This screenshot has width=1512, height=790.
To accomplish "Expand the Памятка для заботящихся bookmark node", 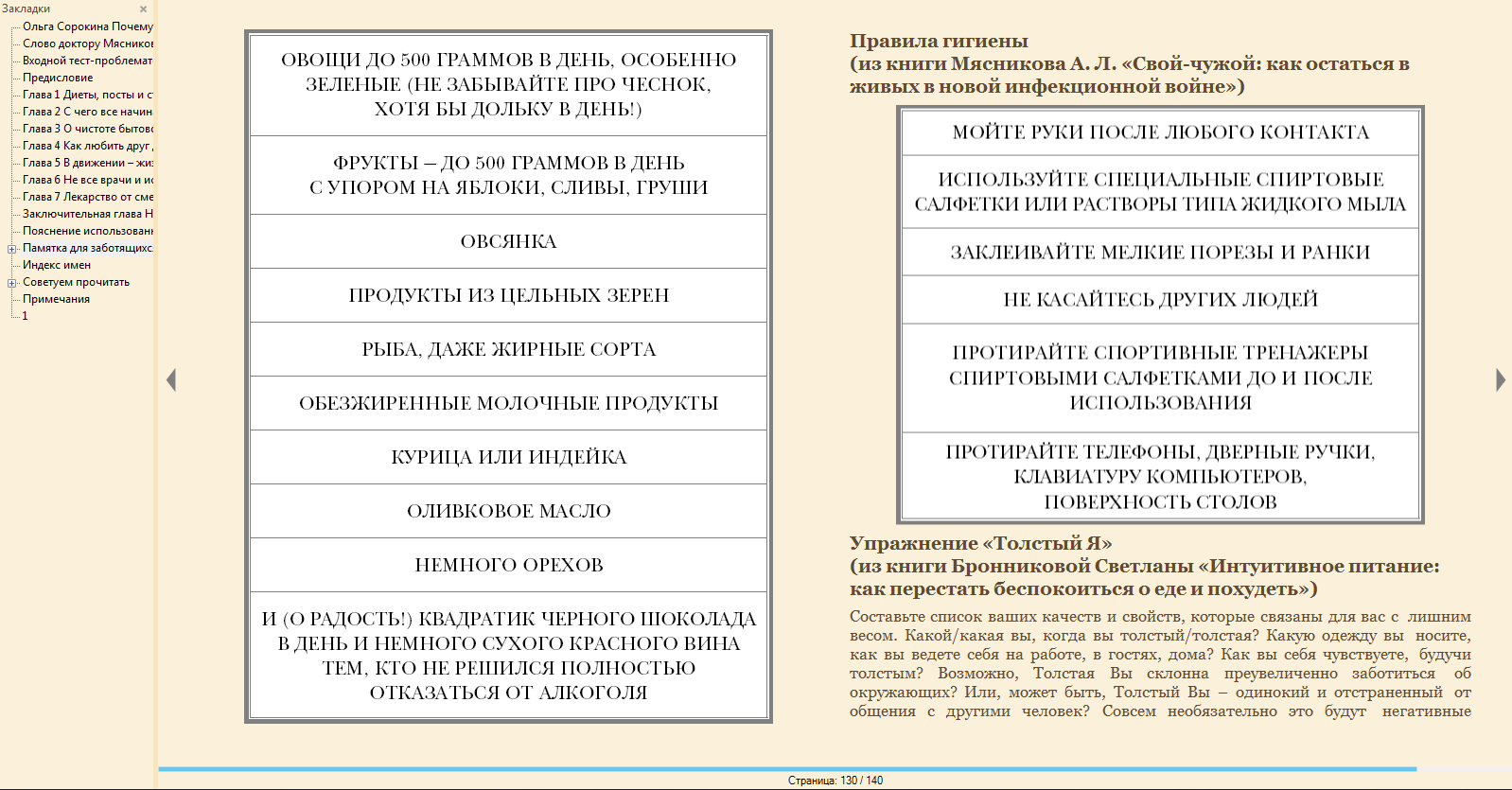I will pos(12,249).
